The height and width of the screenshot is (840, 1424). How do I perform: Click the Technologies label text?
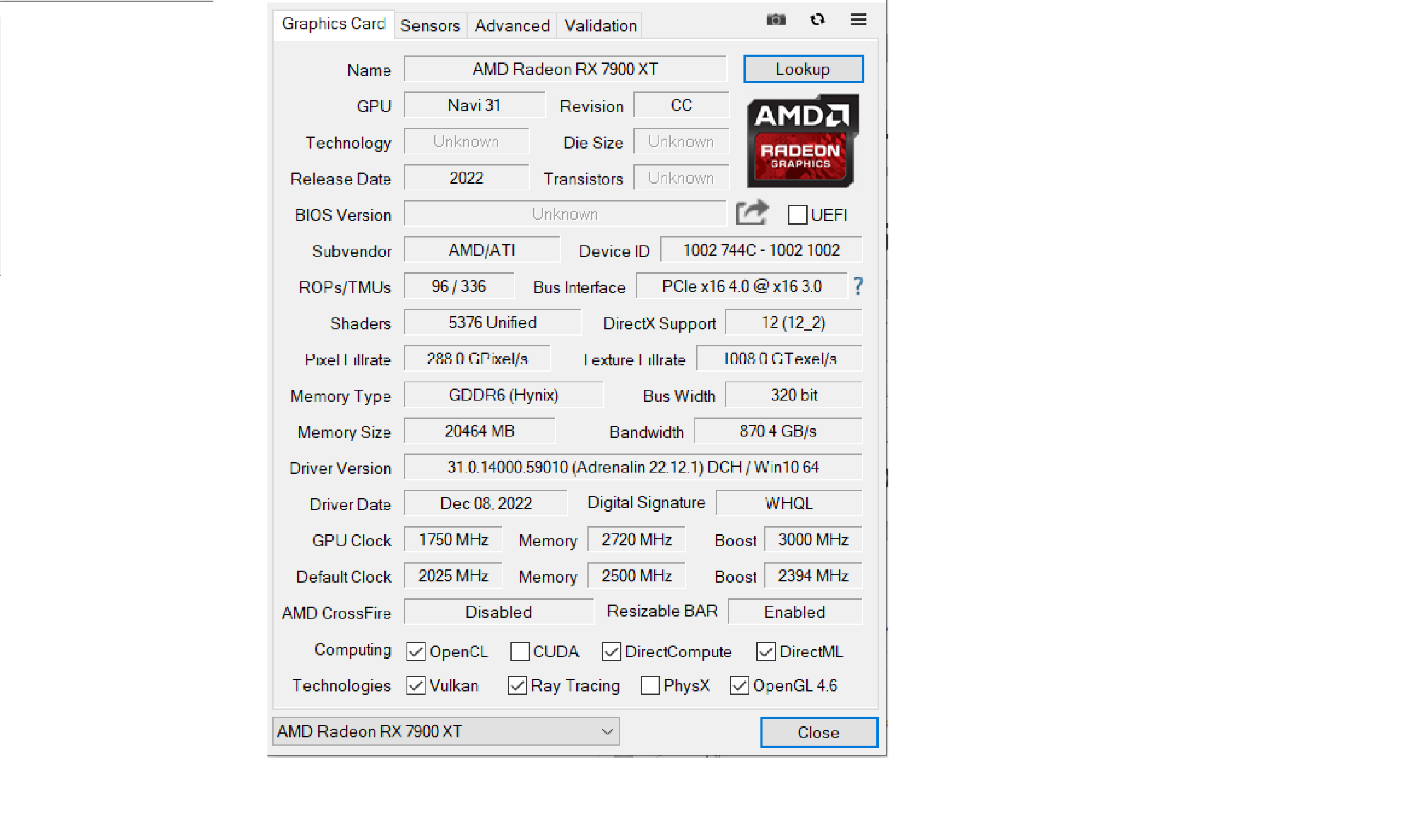coord(342,686)
